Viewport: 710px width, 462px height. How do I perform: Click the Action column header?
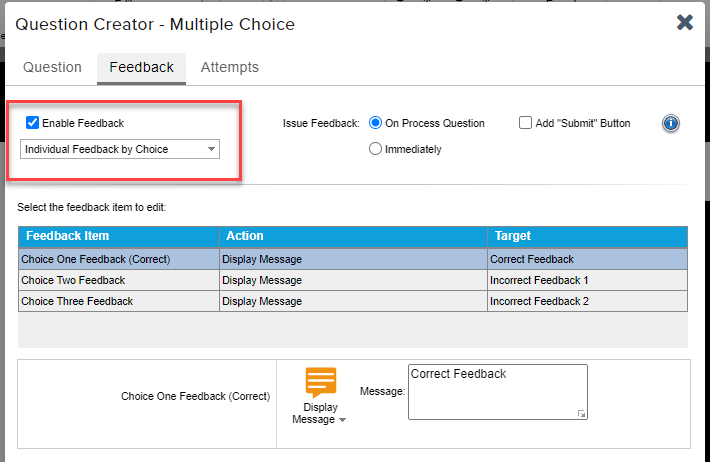(x=353, y=236)
